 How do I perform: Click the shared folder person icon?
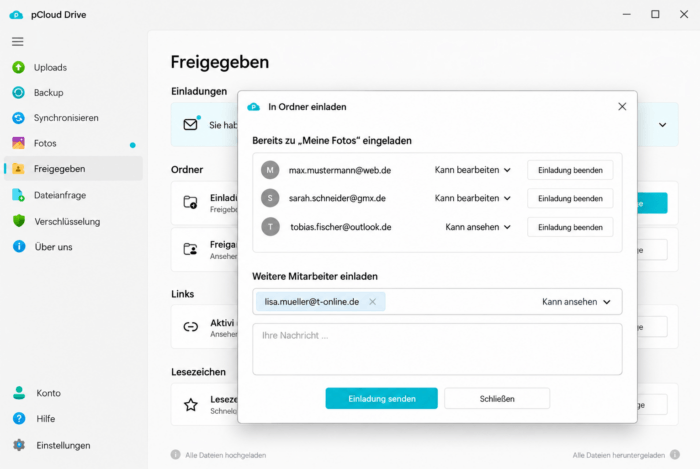pyautogui.click(x=191, y=249)
